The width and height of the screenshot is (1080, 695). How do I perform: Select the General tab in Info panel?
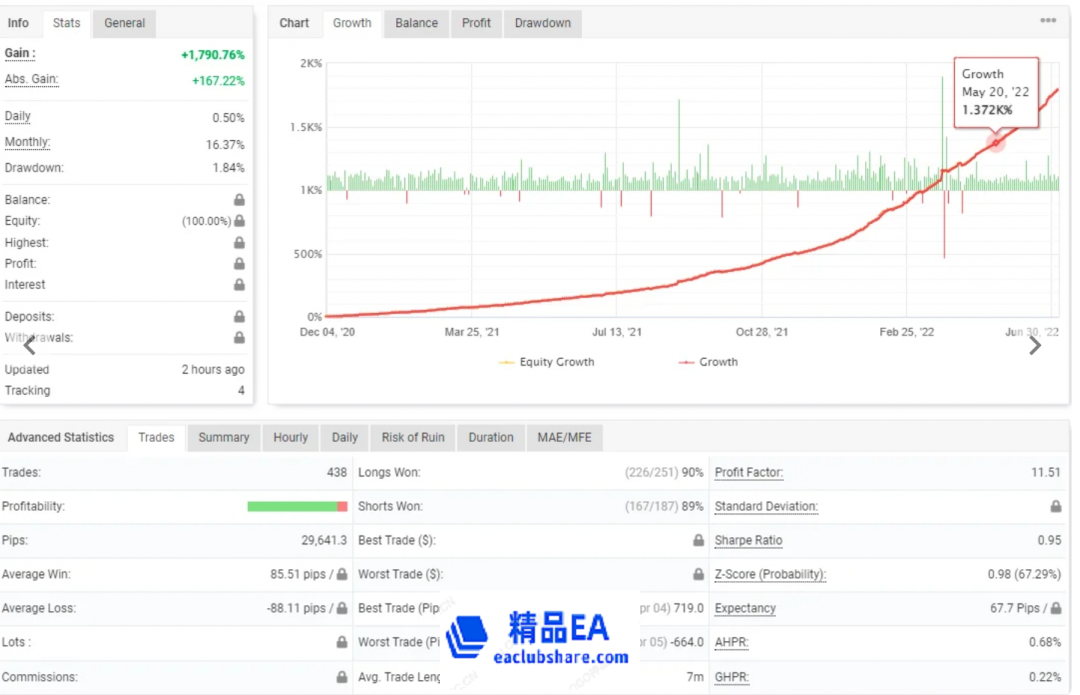pos(125,23)
